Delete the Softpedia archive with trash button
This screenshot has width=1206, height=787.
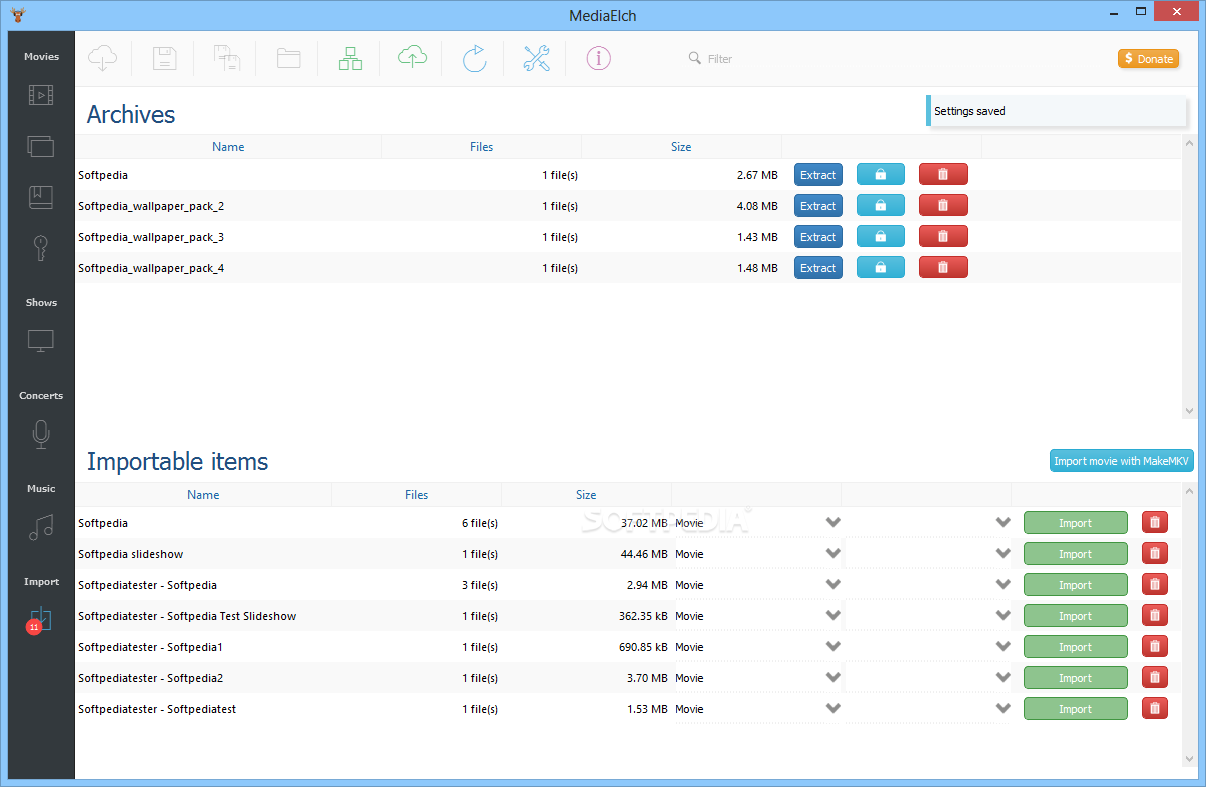pos(943,175)
